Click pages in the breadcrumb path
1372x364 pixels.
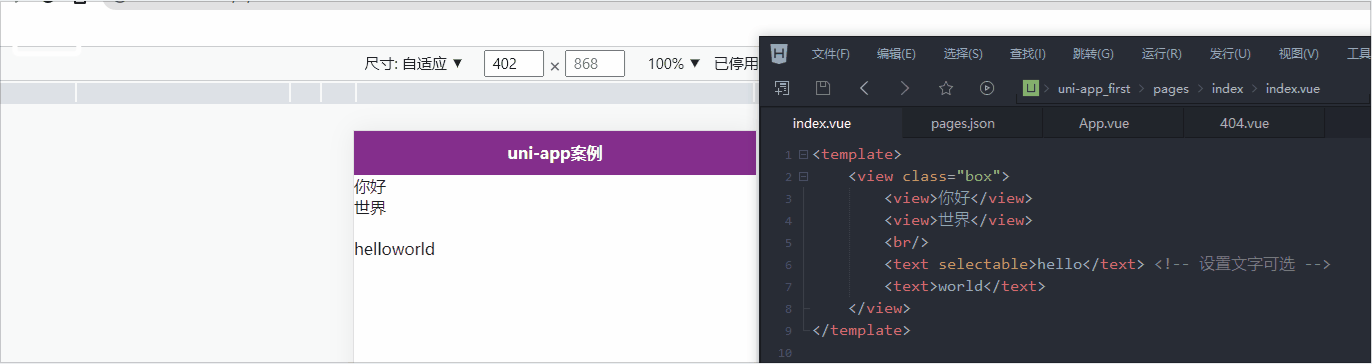tap(1171, 89)
